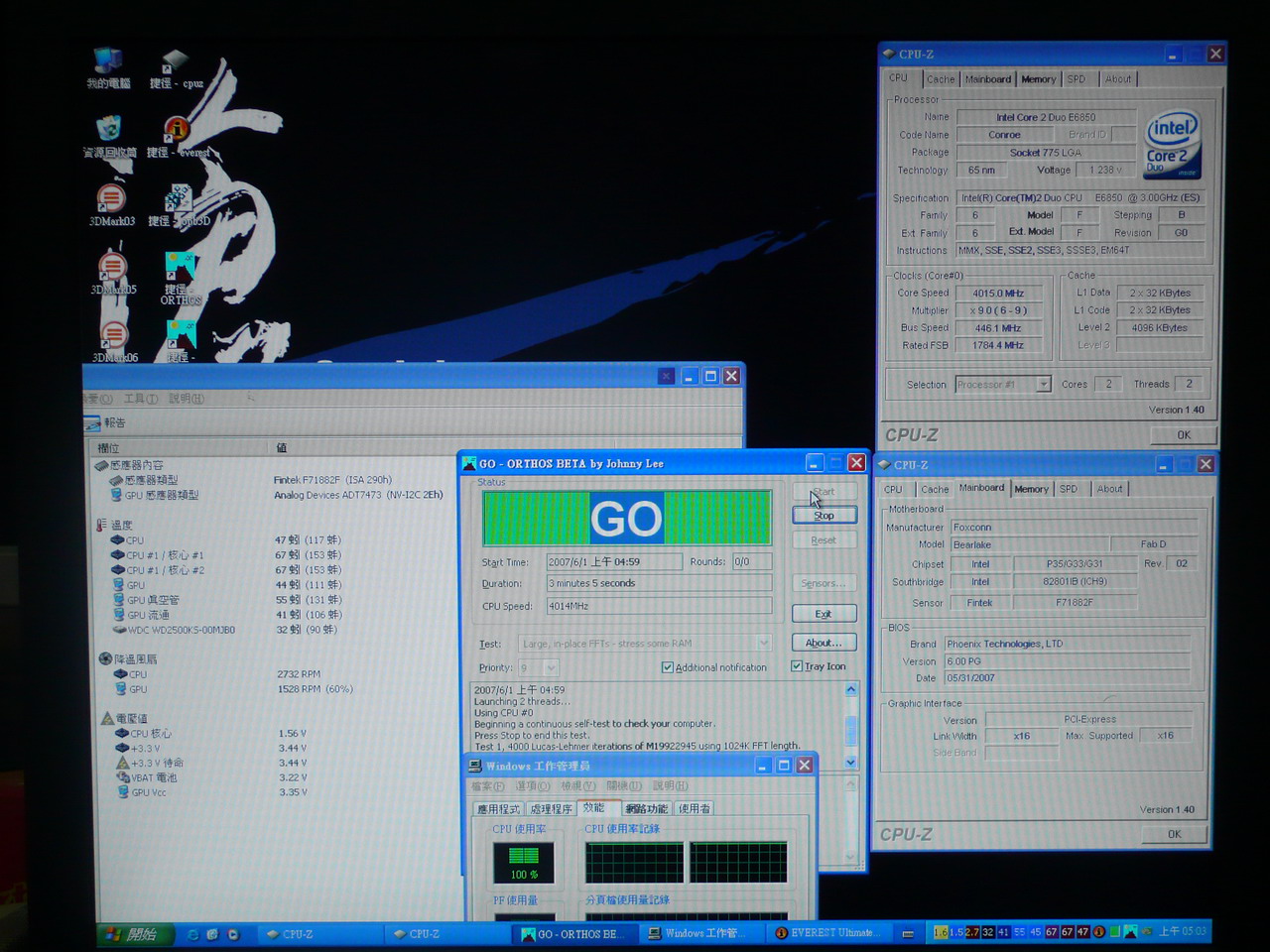Switch to the SPD tab in upper CPU-Z window
Image resolution: width=1270 pixels, height=952 pixels.
[x=1077, y=79]
